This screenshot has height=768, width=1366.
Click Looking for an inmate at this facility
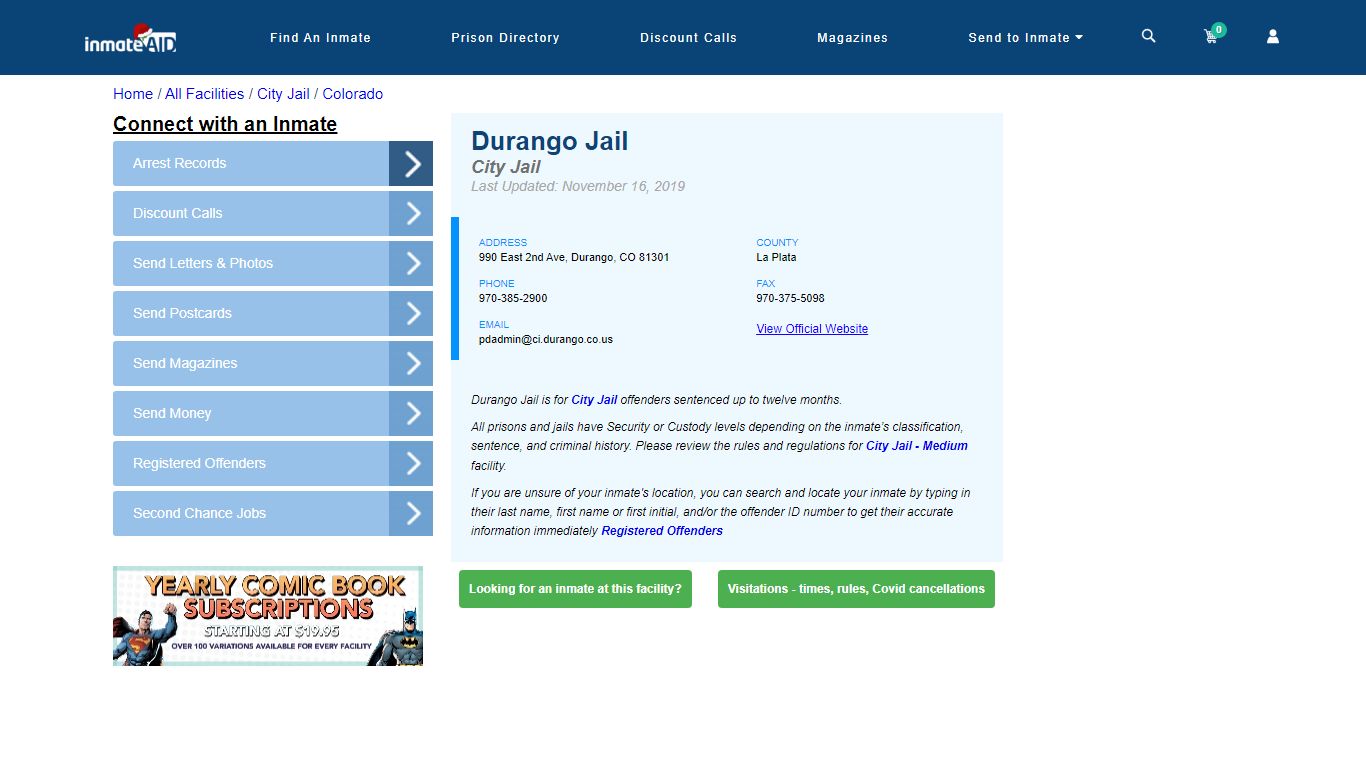(x=575, y=589)
